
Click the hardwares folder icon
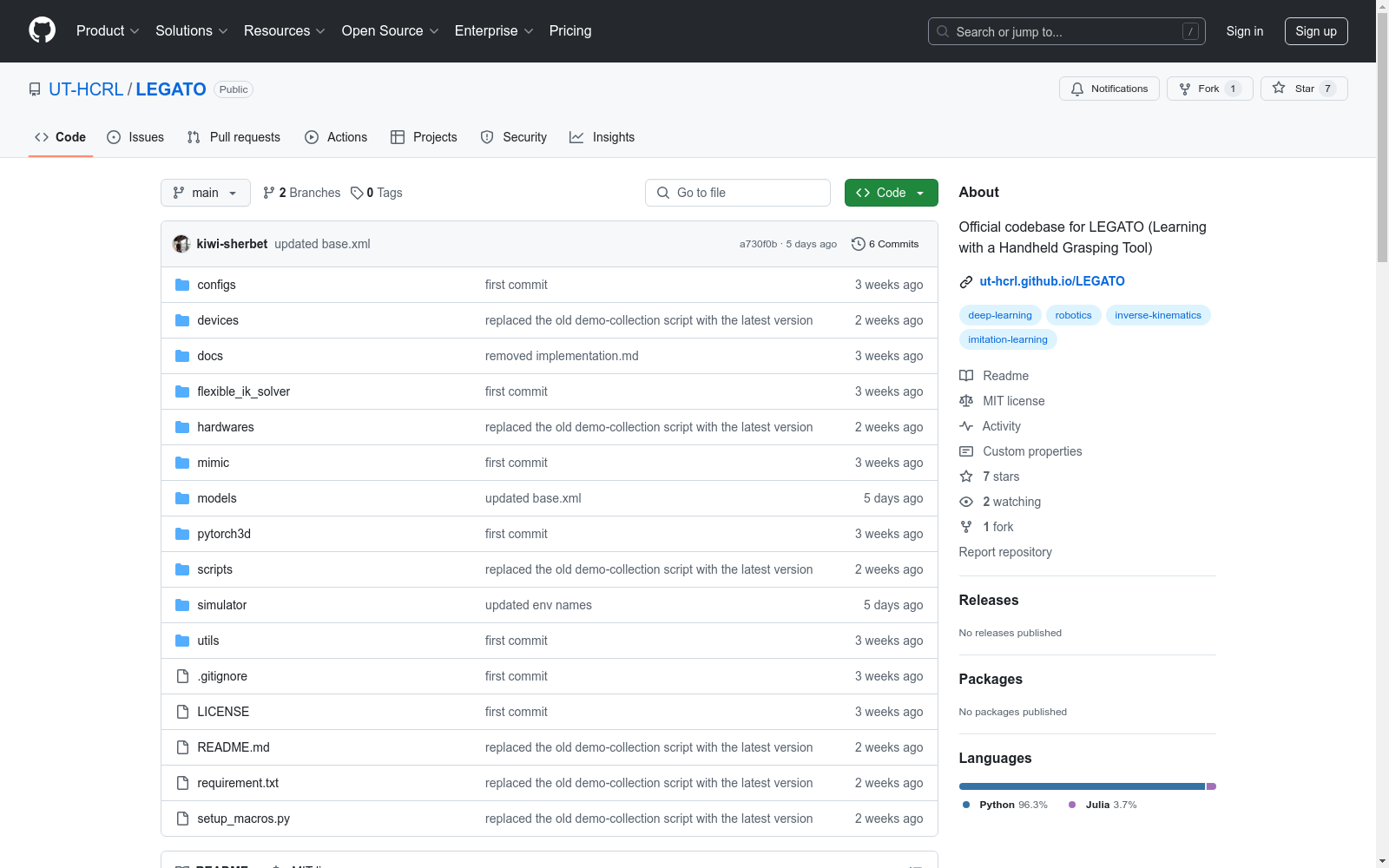pos(182,427)
